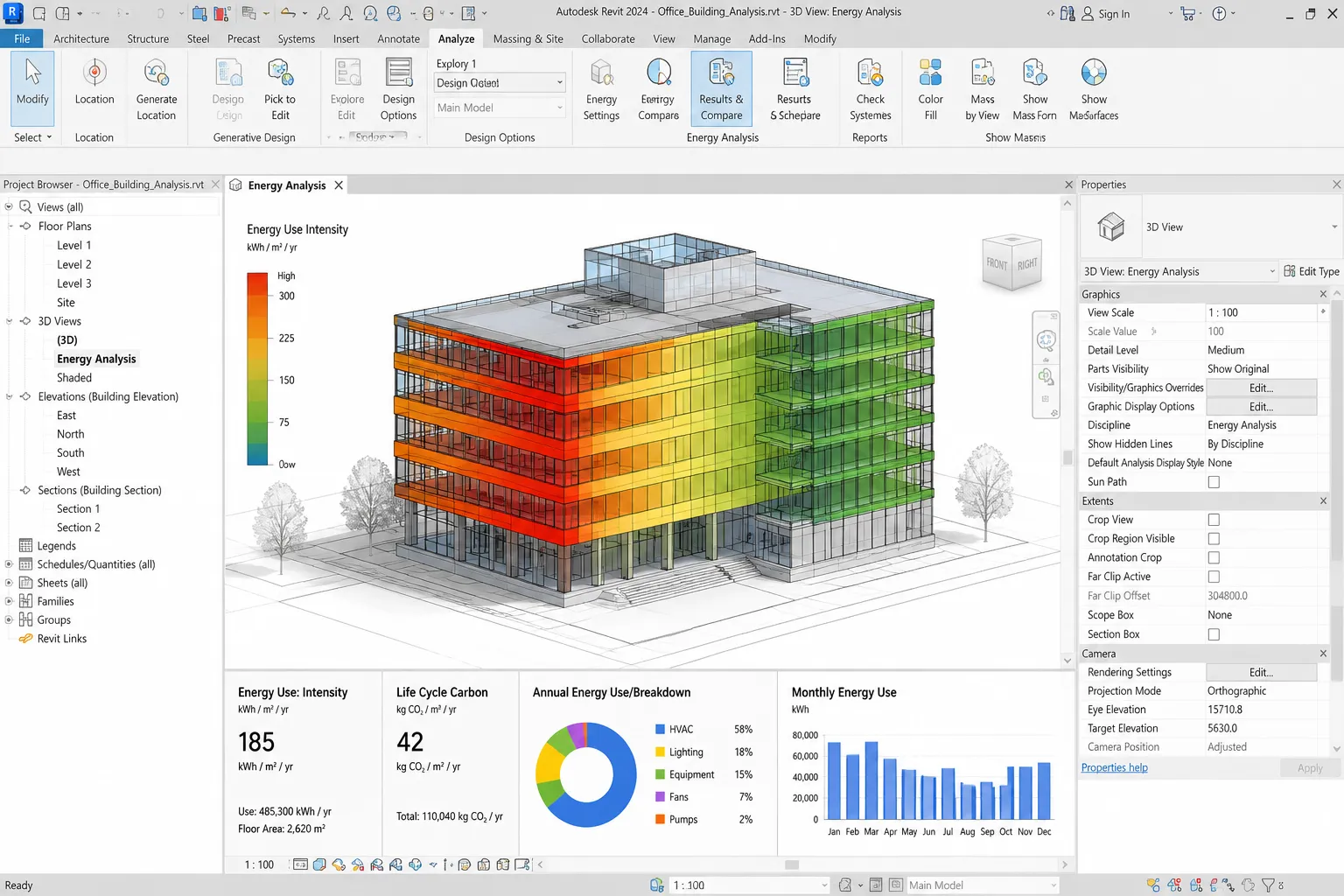Open Results & Compare
Screen dimensions: 1344x896
tap(721, 89)
